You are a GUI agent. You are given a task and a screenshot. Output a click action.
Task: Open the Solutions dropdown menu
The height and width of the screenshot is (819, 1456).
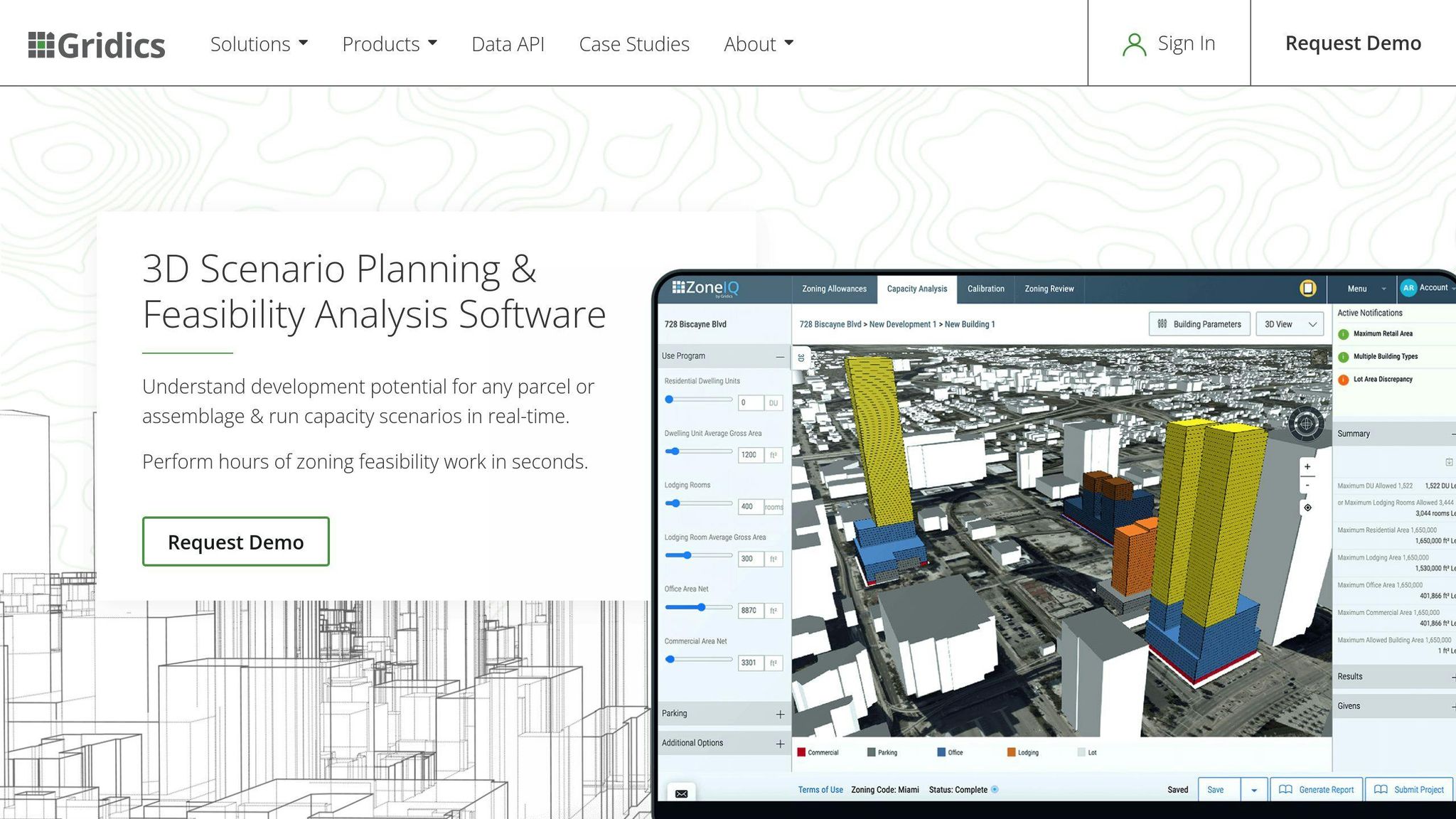[x=259, y=44]
